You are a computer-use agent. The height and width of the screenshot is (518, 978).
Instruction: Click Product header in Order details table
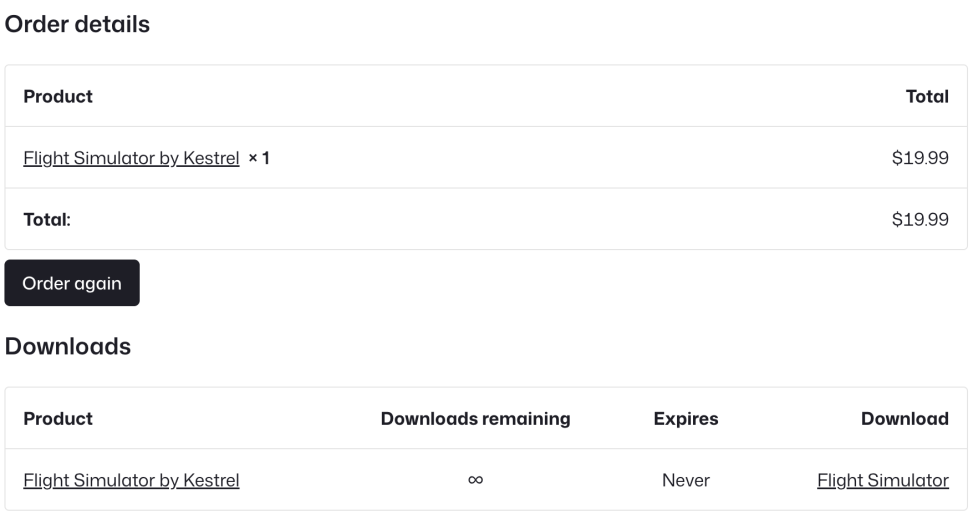58,96
